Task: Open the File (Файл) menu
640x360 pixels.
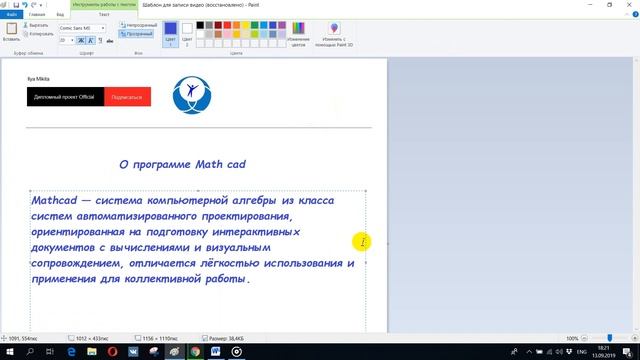Action: [11, 15]
